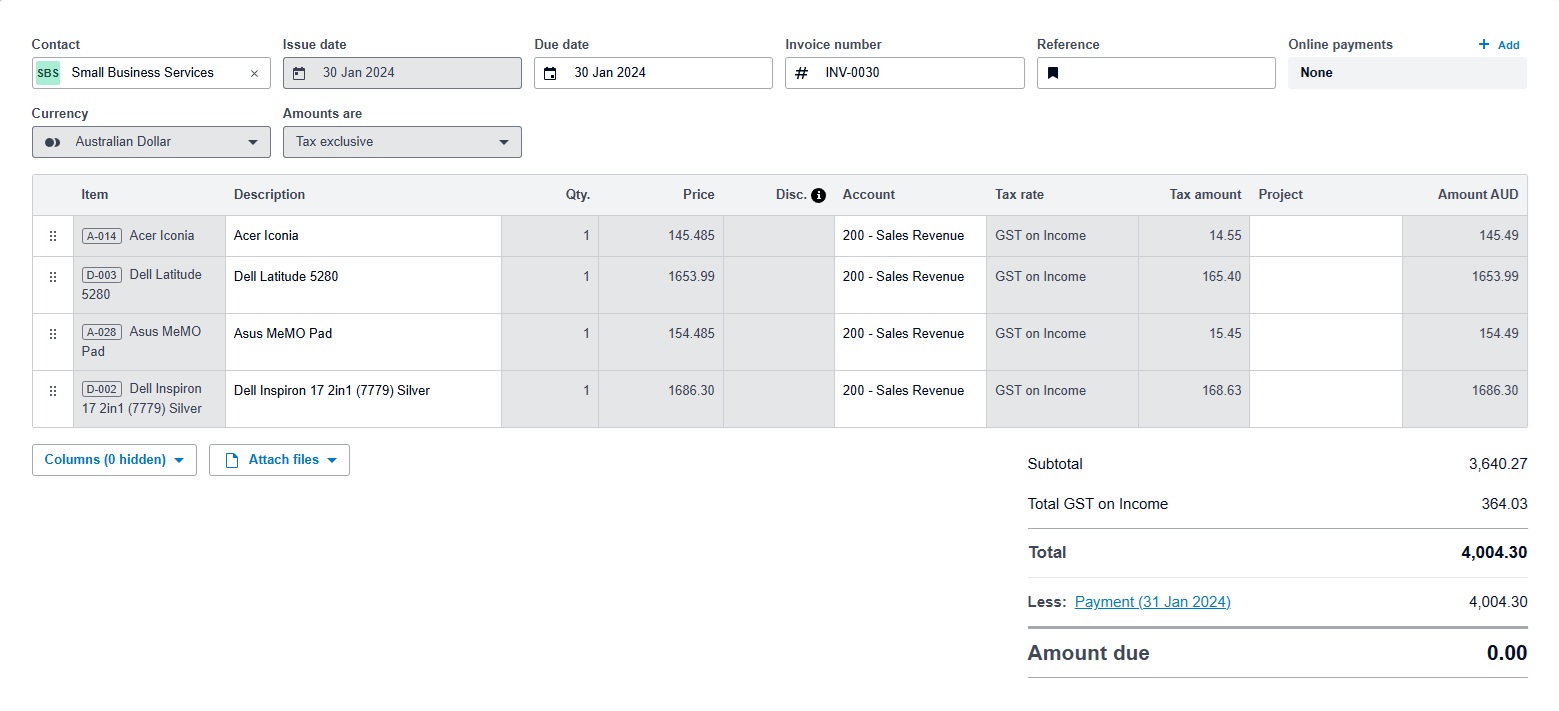Expand the Amounts are dropdown
Viewport: 1559px width, 711px height.
pyautogui.click(x=402, y=142)
